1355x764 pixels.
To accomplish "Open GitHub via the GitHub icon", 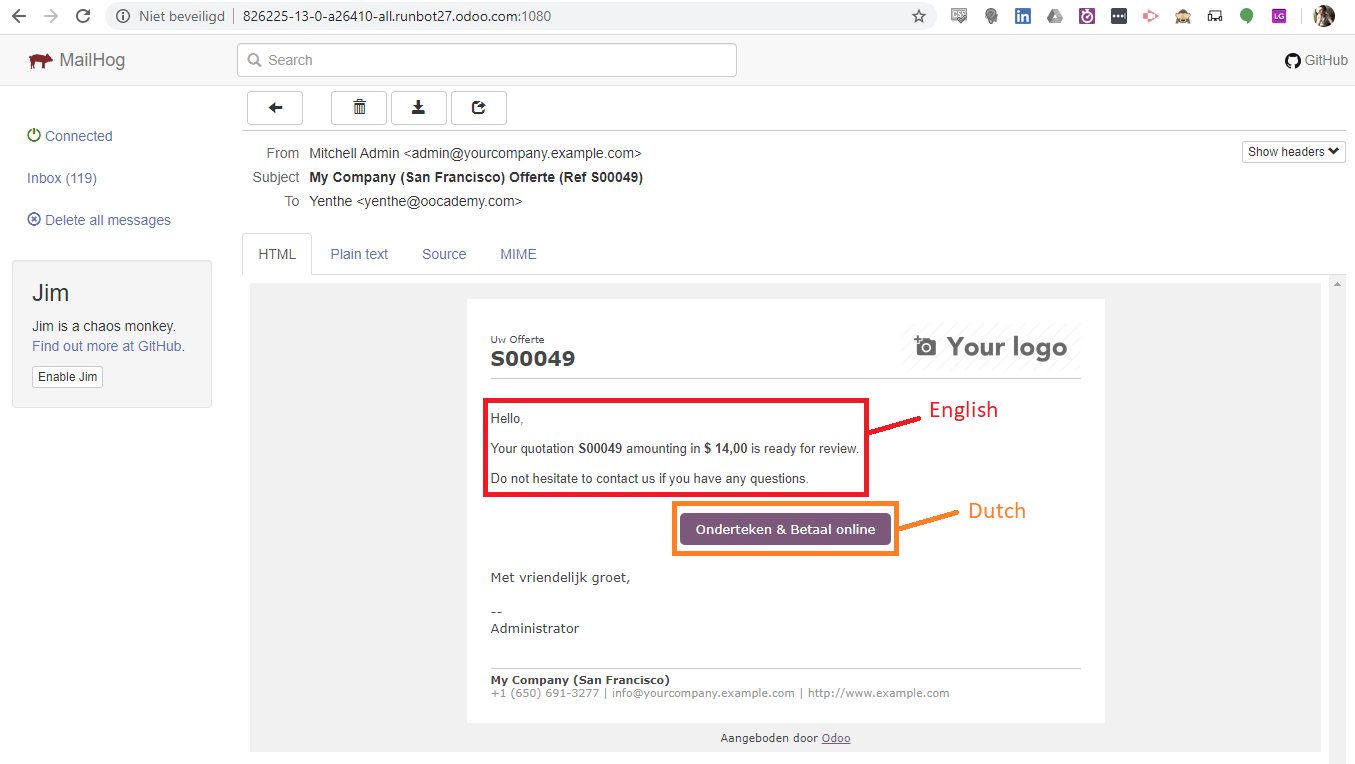I will coord(1292,60).
